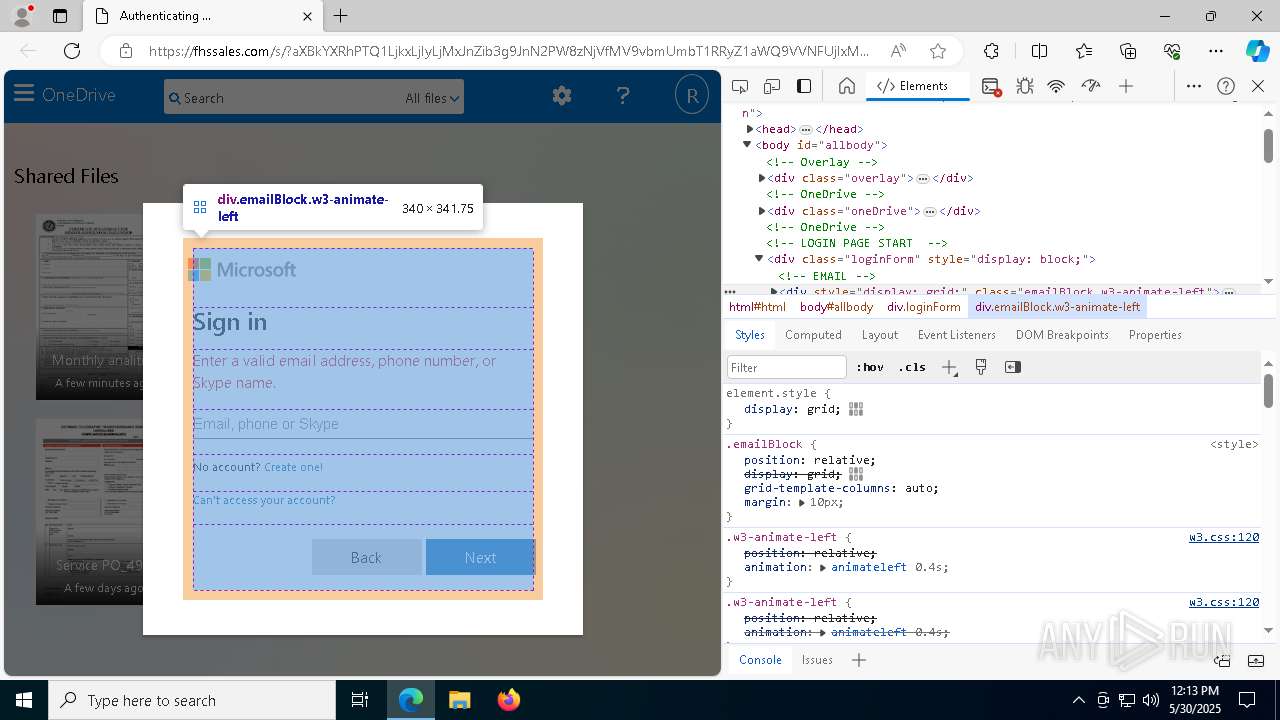Select body#allbody in the breadcrumb
This screenshot has height=720, width=1280.
[836, 307]
